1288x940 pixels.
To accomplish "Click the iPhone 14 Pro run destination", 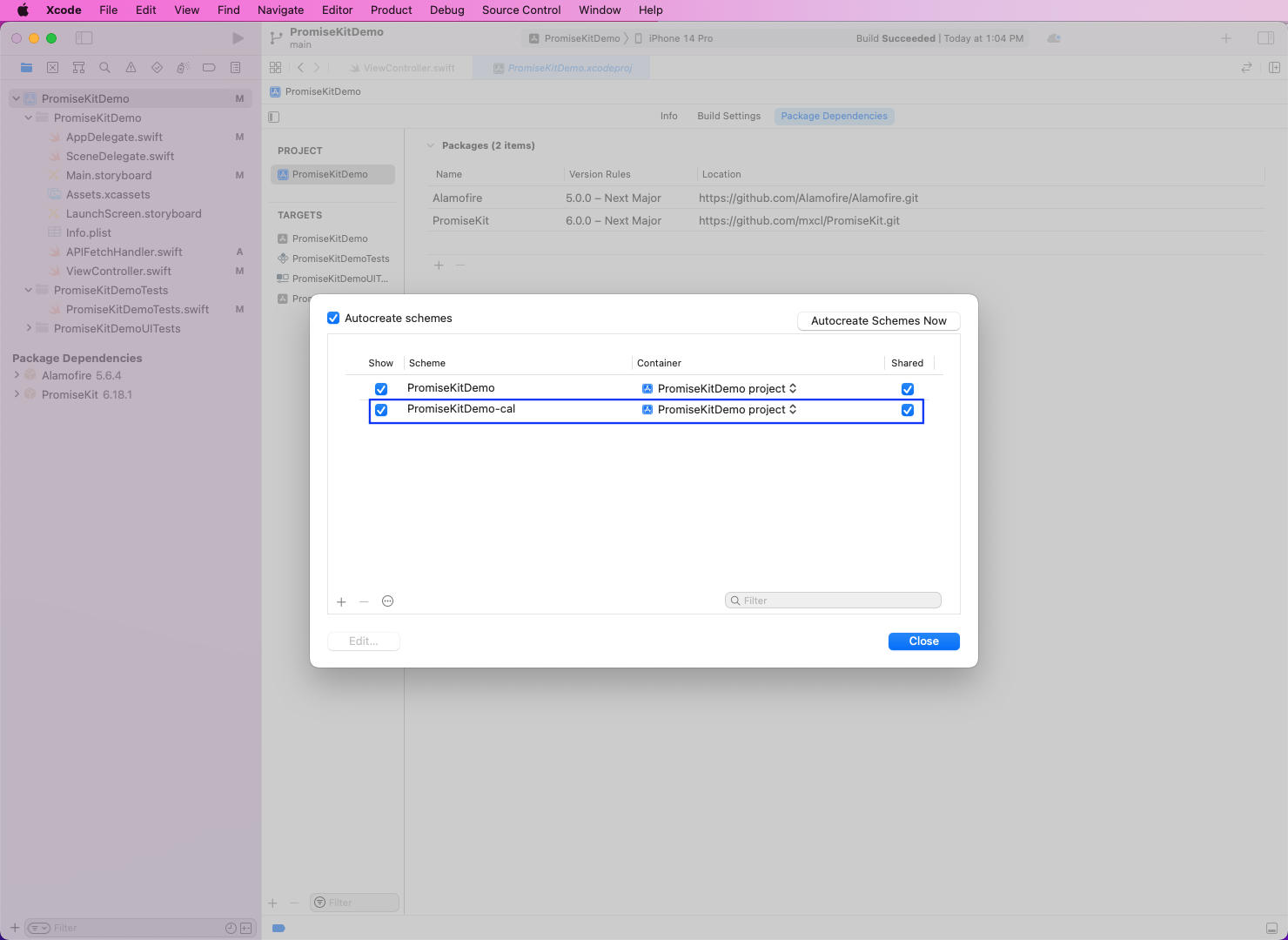I will coord(674,38).
